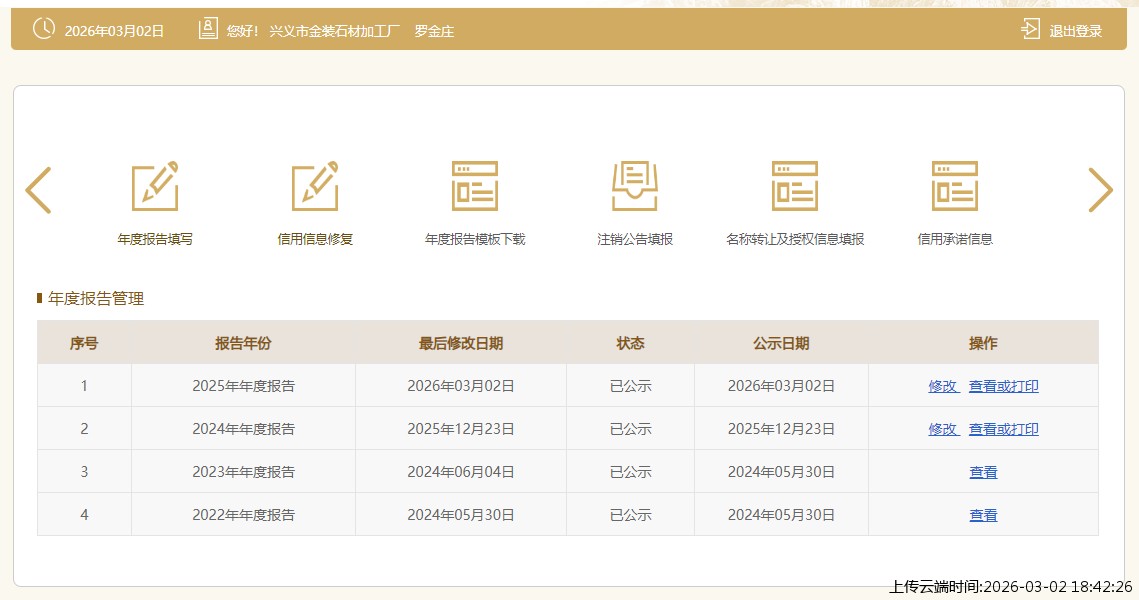The image size is (1139, 600).
Task: Open 年度报告填写 icon
Action: pyautogui.click(x=155, y=186)
